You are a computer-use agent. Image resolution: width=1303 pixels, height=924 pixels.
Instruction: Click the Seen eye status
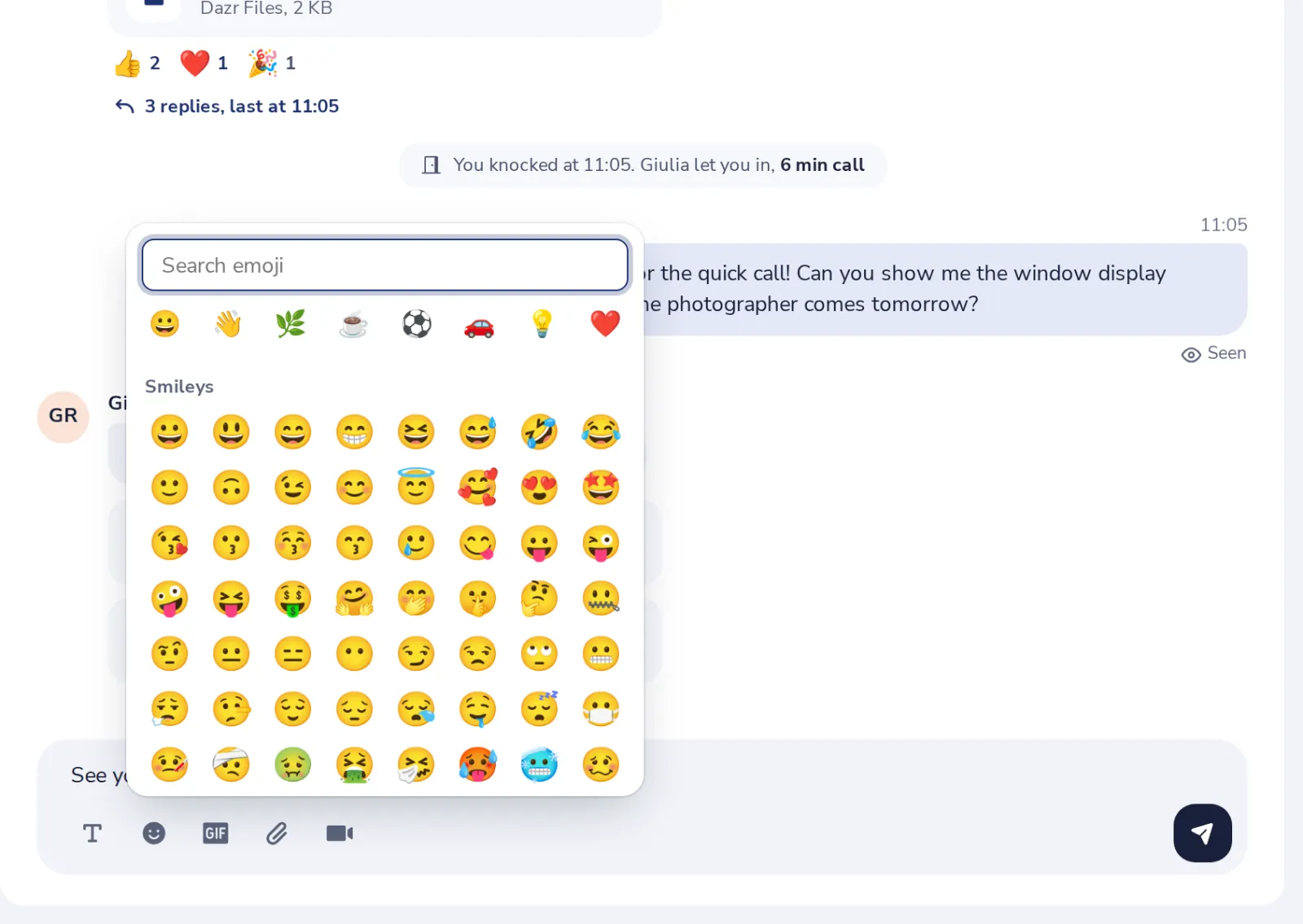tap(1213, 353)
